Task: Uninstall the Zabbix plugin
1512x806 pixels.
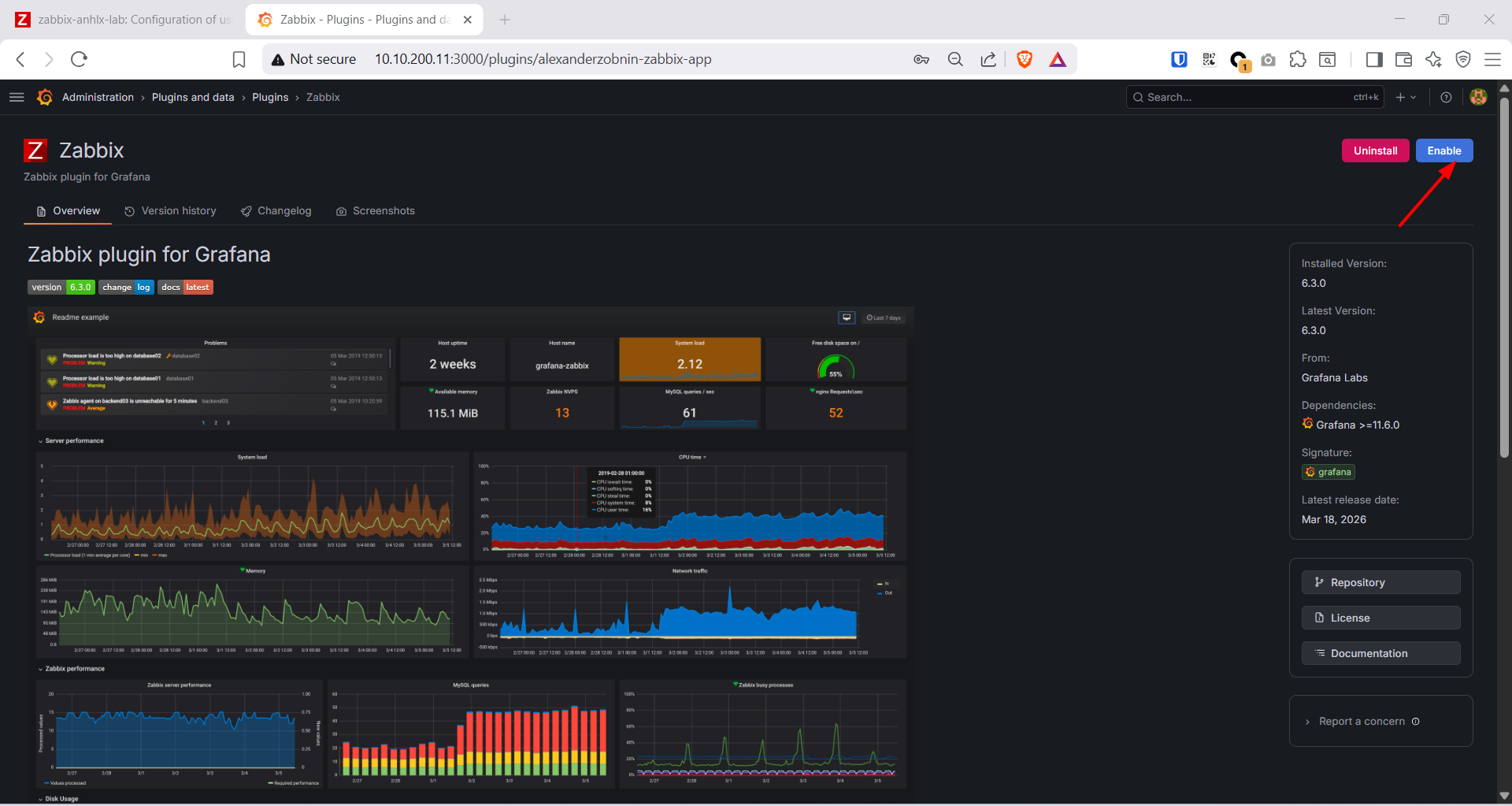Action: [1375, 150]
